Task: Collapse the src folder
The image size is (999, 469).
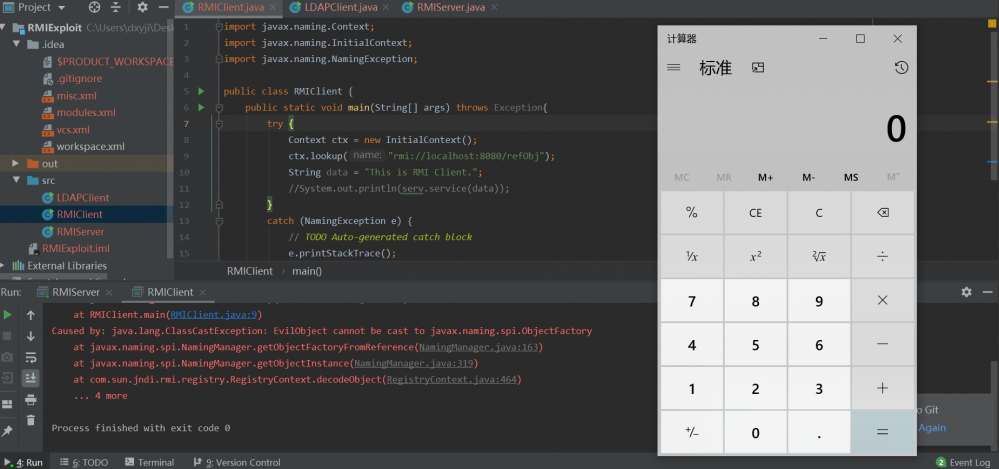Action: 16,180
